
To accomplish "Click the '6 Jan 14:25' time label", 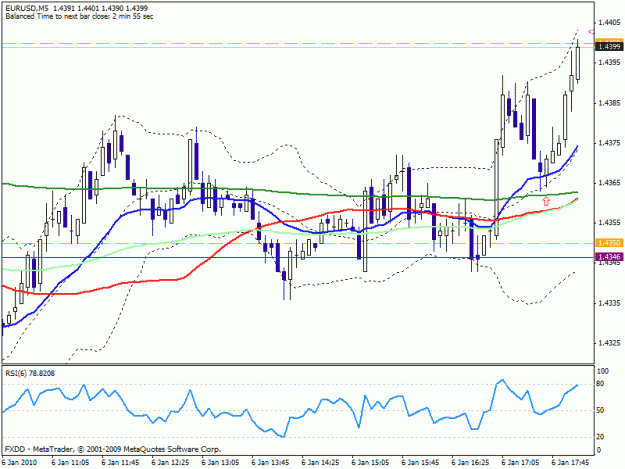I will 320,463.
